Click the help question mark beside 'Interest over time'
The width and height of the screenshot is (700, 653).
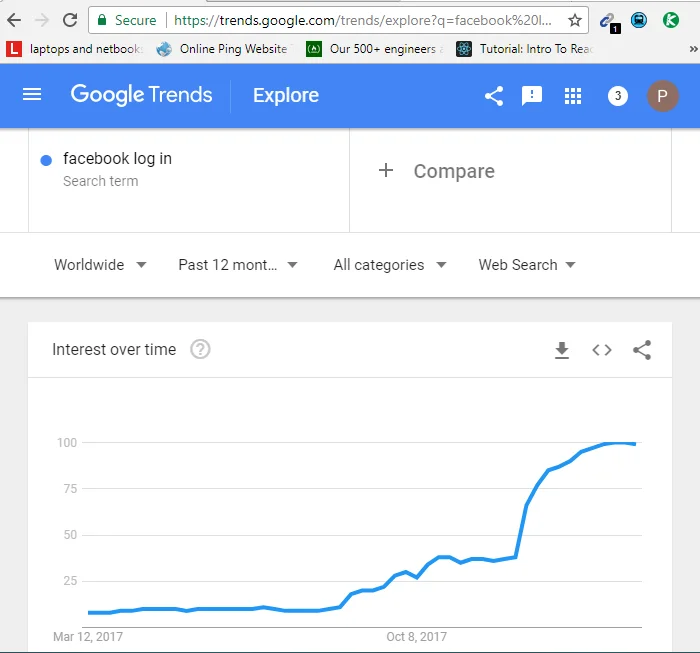click(x=200, y=349)
